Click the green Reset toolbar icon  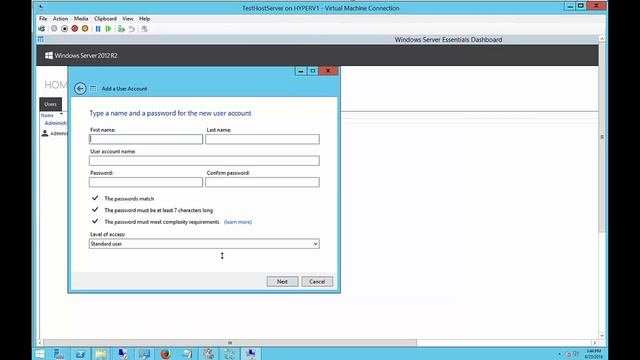pyautogui.click(x=108, y=29)
